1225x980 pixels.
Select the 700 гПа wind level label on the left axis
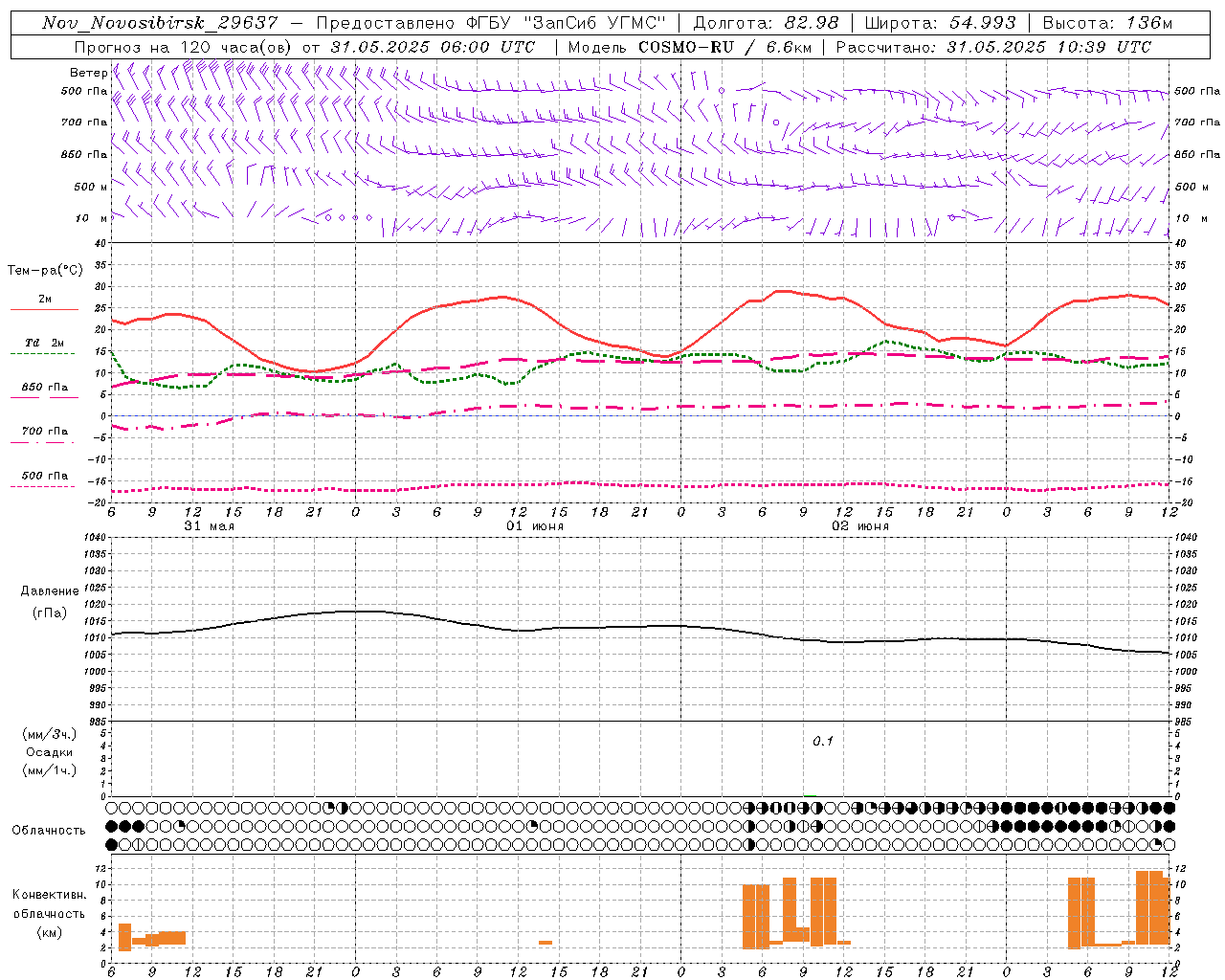click(x=84, y=122)
